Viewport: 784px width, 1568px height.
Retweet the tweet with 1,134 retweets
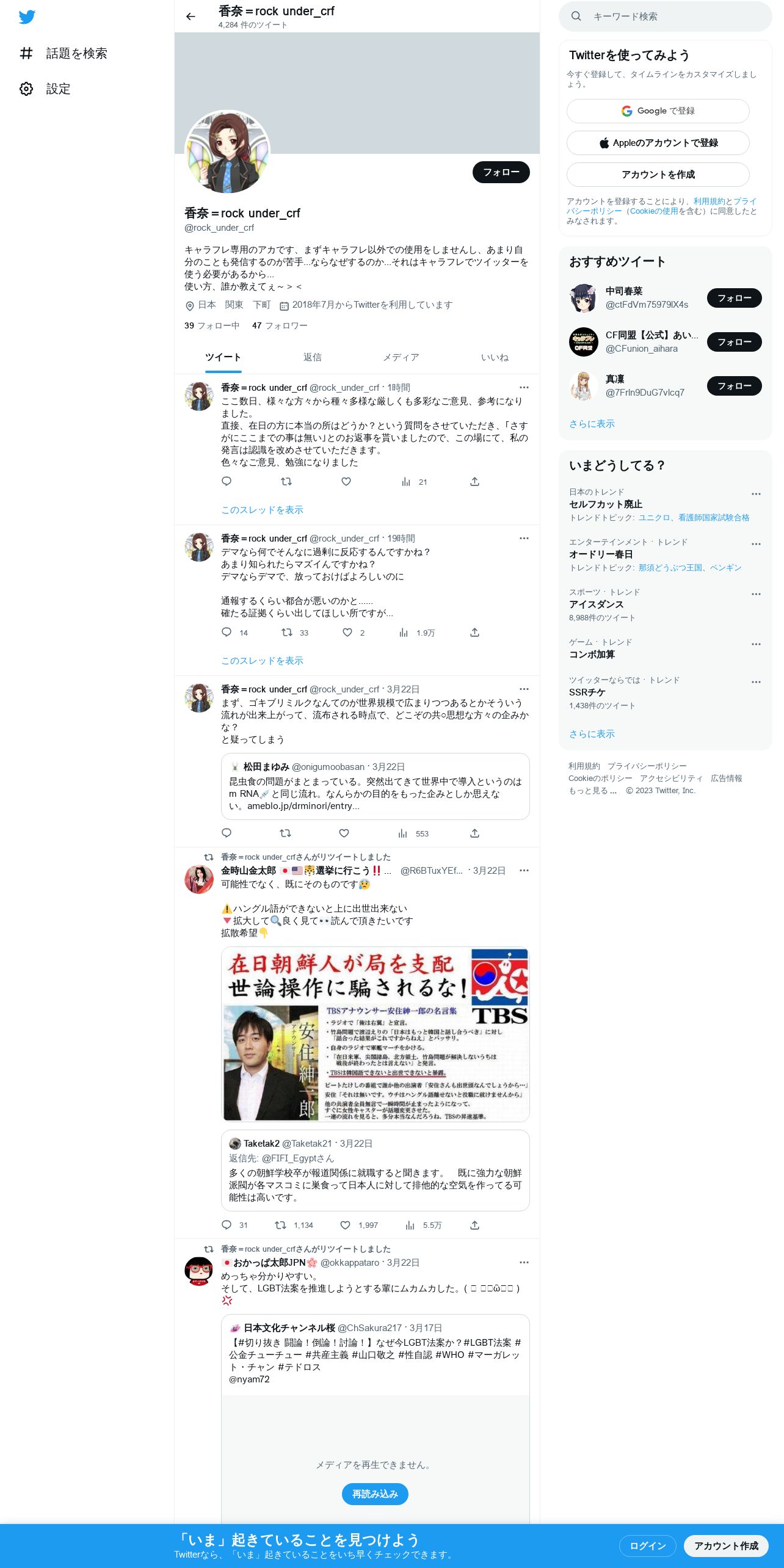click(x=294, y=1225)
